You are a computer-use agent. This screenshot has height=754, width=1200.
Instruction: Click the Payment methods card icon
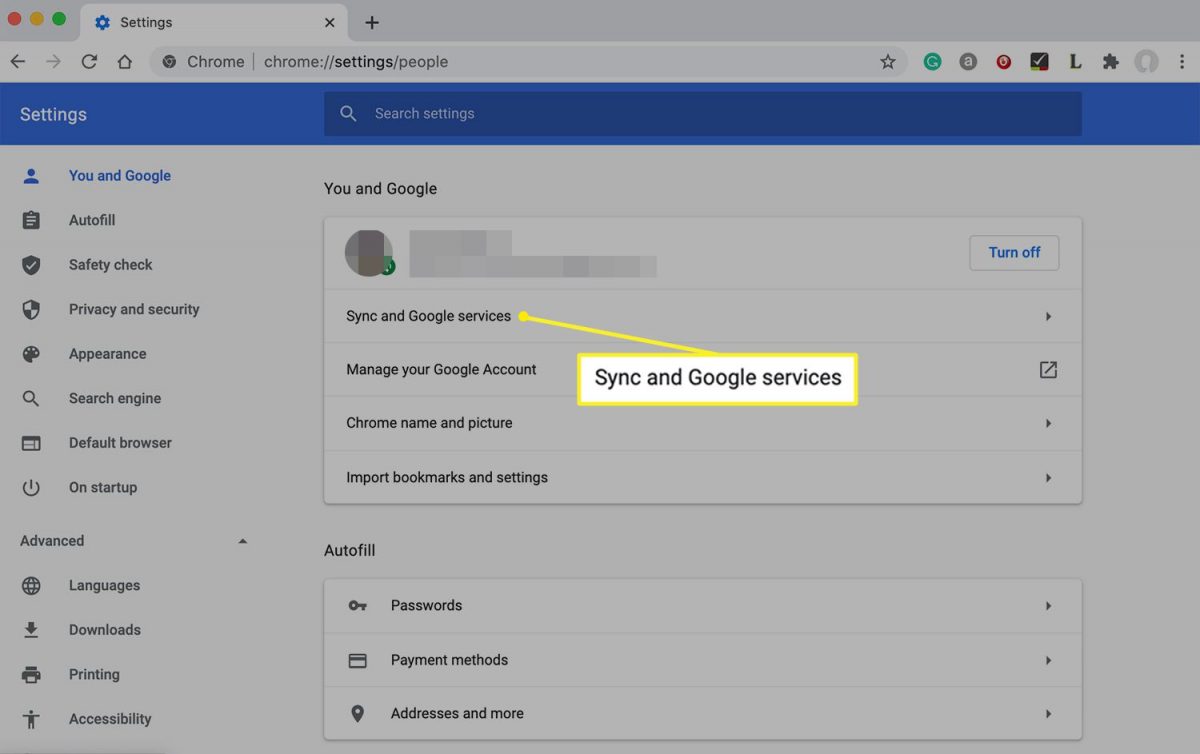pos(357,660)
